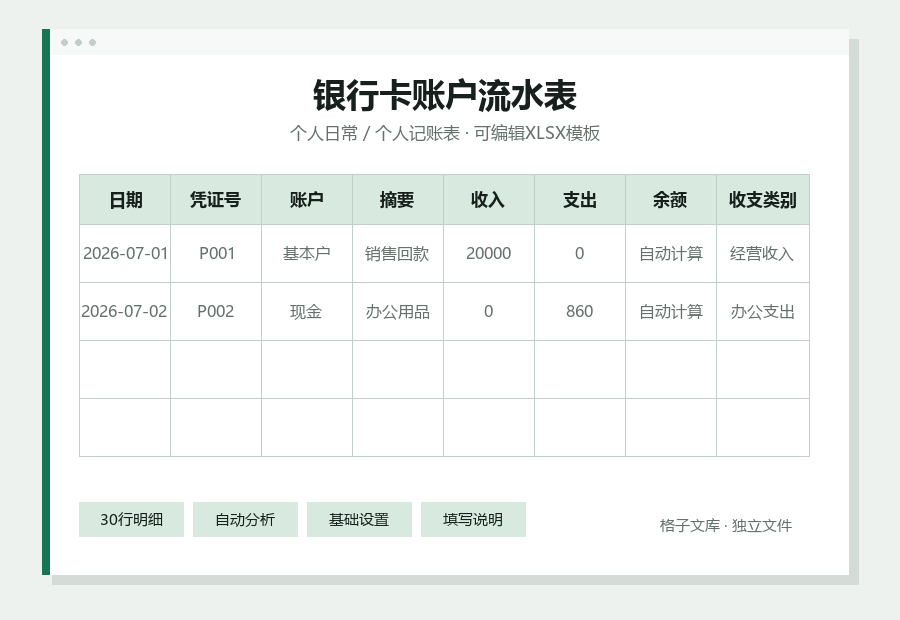Select the 收支类别 column header

pos(763,200)
